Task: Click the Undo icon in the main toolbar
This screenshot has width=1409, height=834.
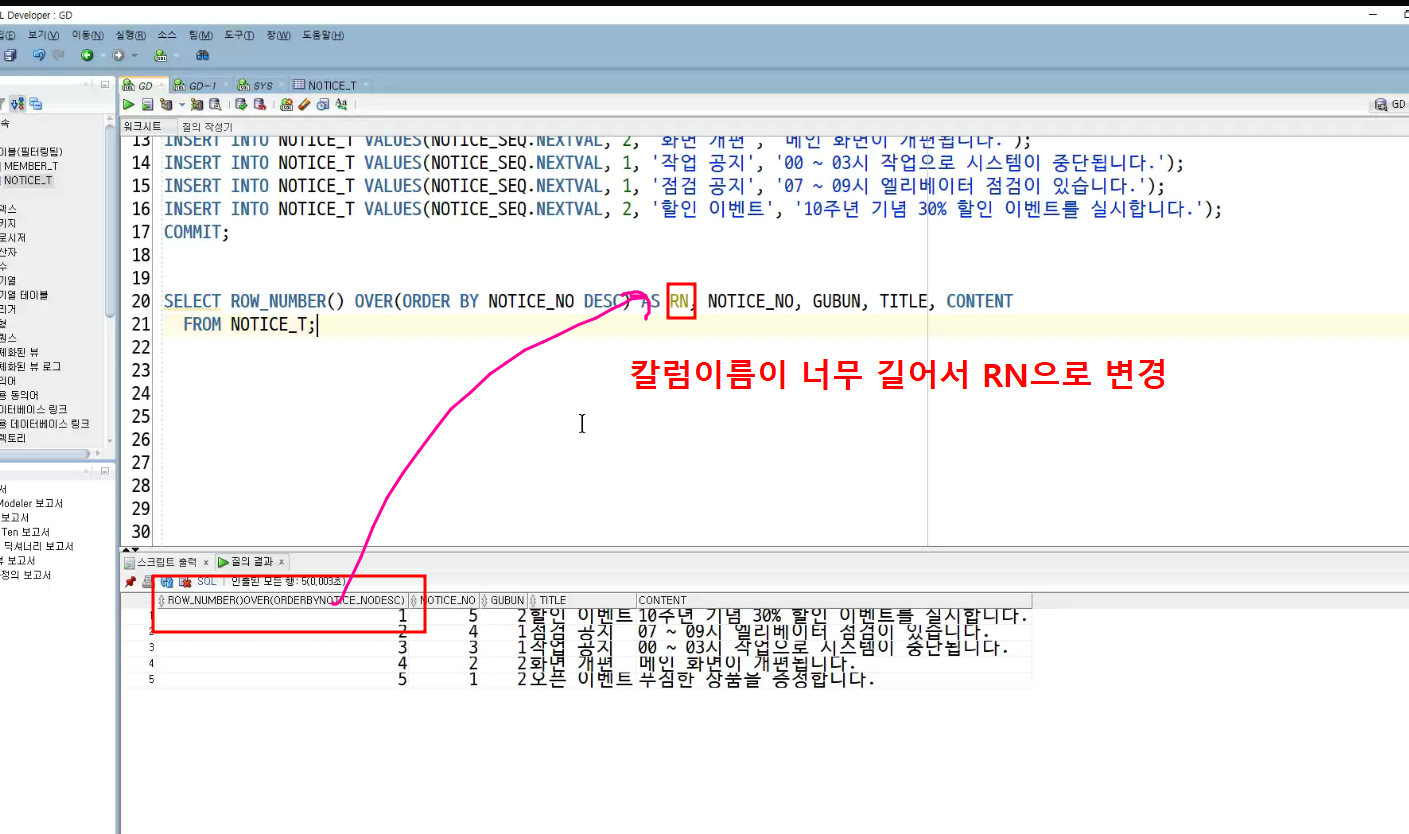Action: [x=39, y=55]
